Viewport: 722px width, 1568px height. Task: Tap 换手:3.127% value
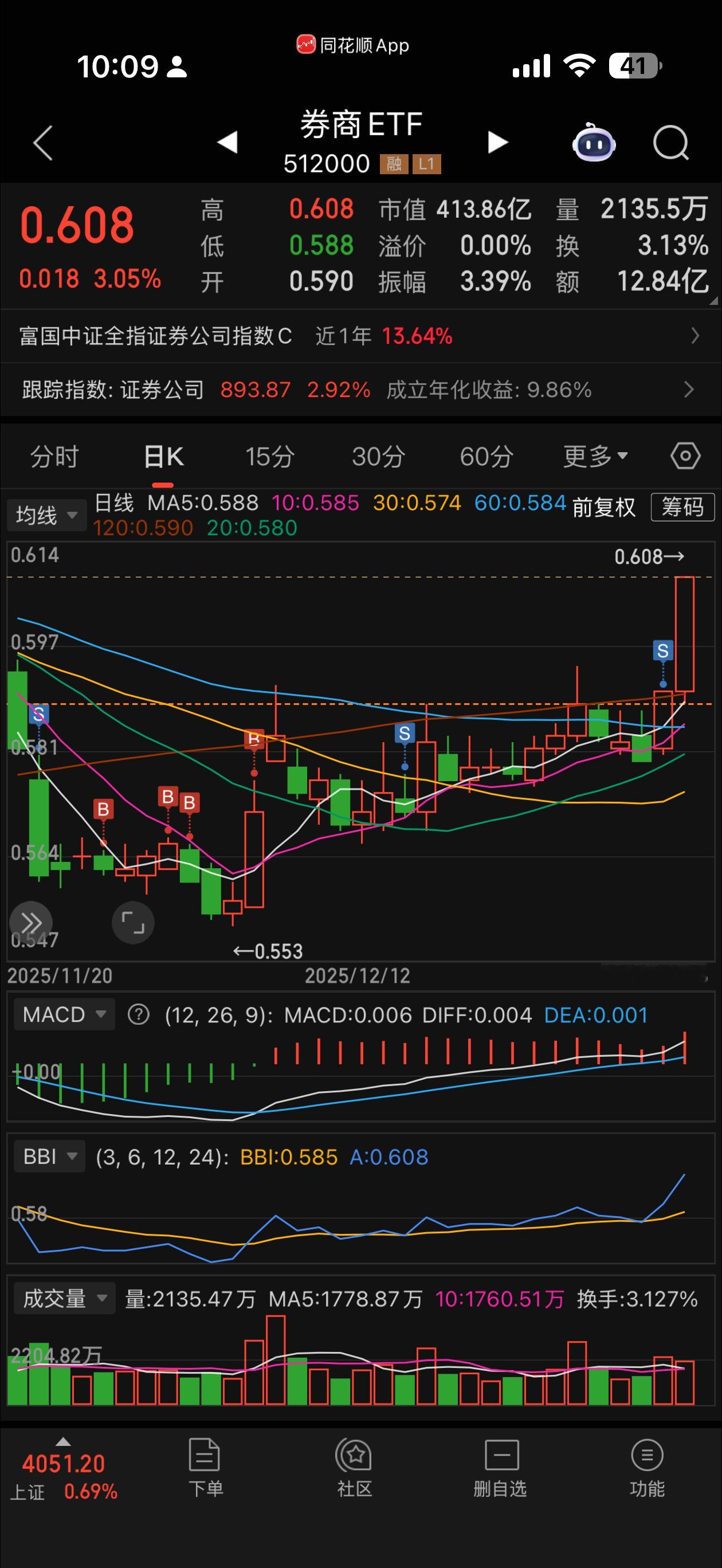637,1299
